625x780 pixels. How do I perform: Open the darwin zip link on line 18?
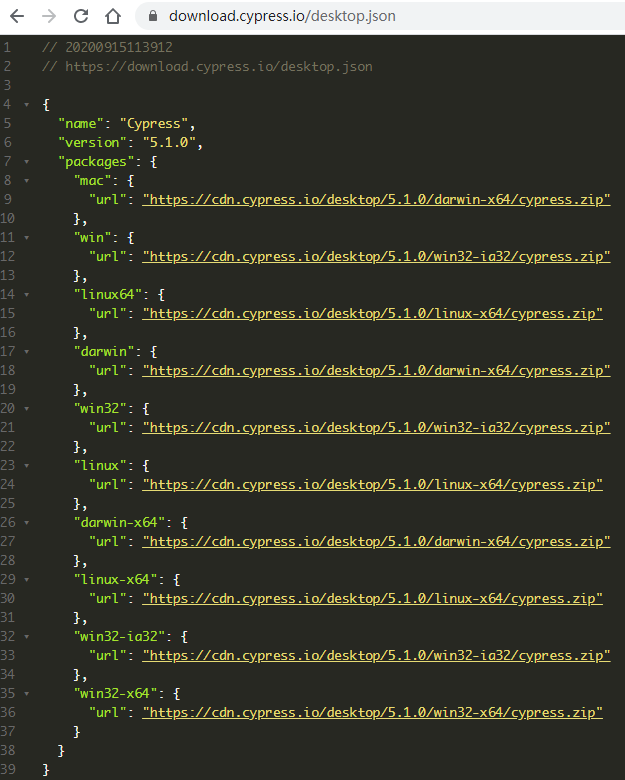376,371
